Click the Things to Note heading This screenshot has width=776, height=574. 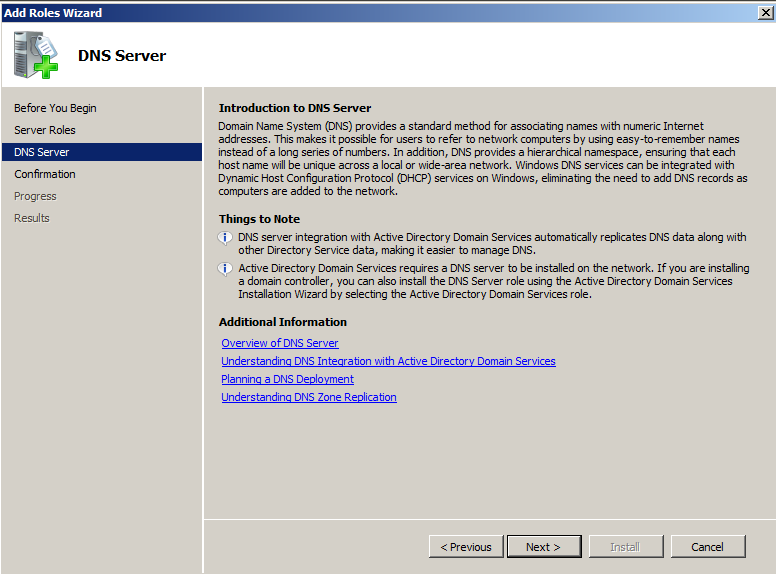pyautogui.click(x=259, y=219)
